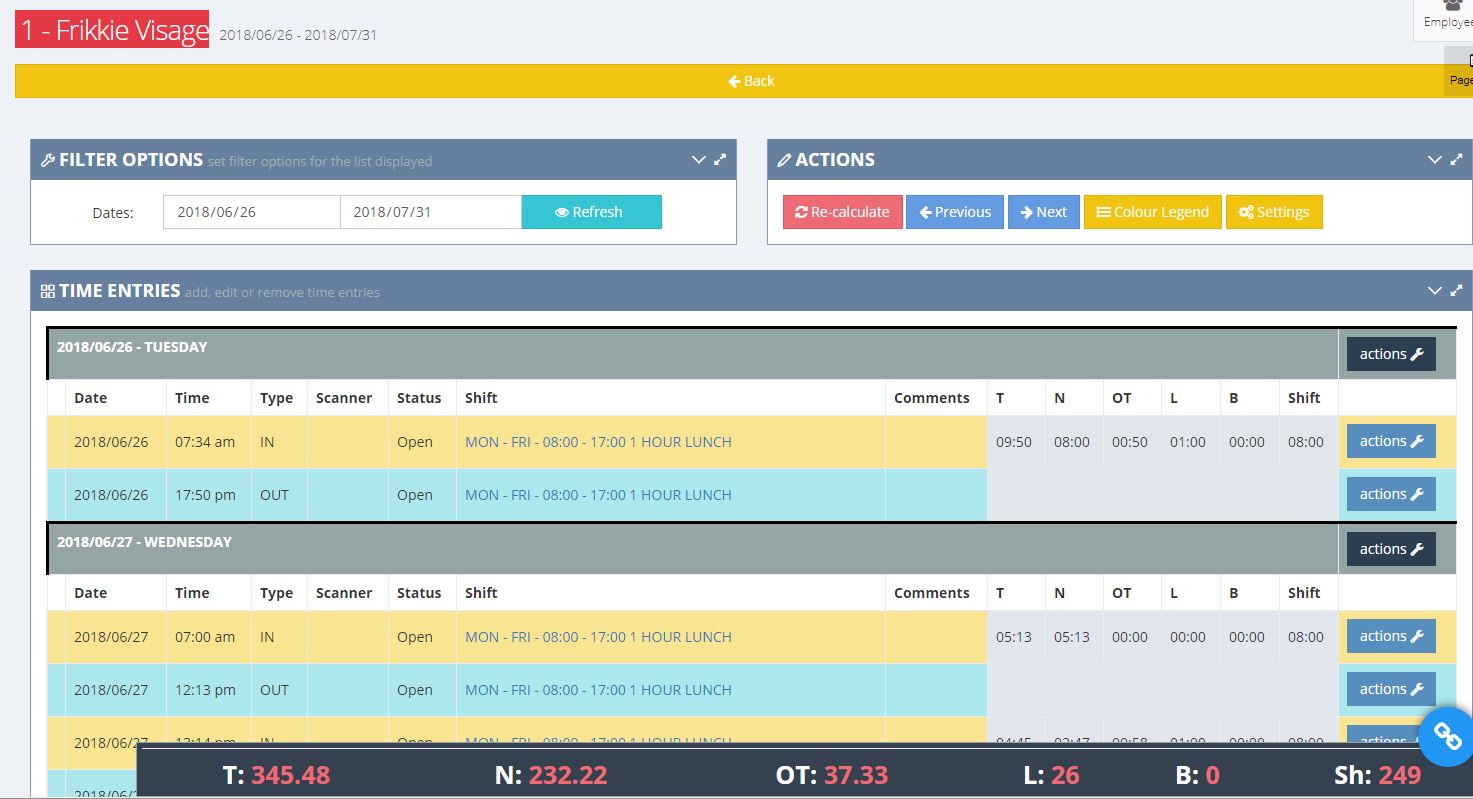This screenshot has width=1473, height=799.
Task: Maximize the Filter Options panel
Action: pyautogui.click(x=720, y=160)
